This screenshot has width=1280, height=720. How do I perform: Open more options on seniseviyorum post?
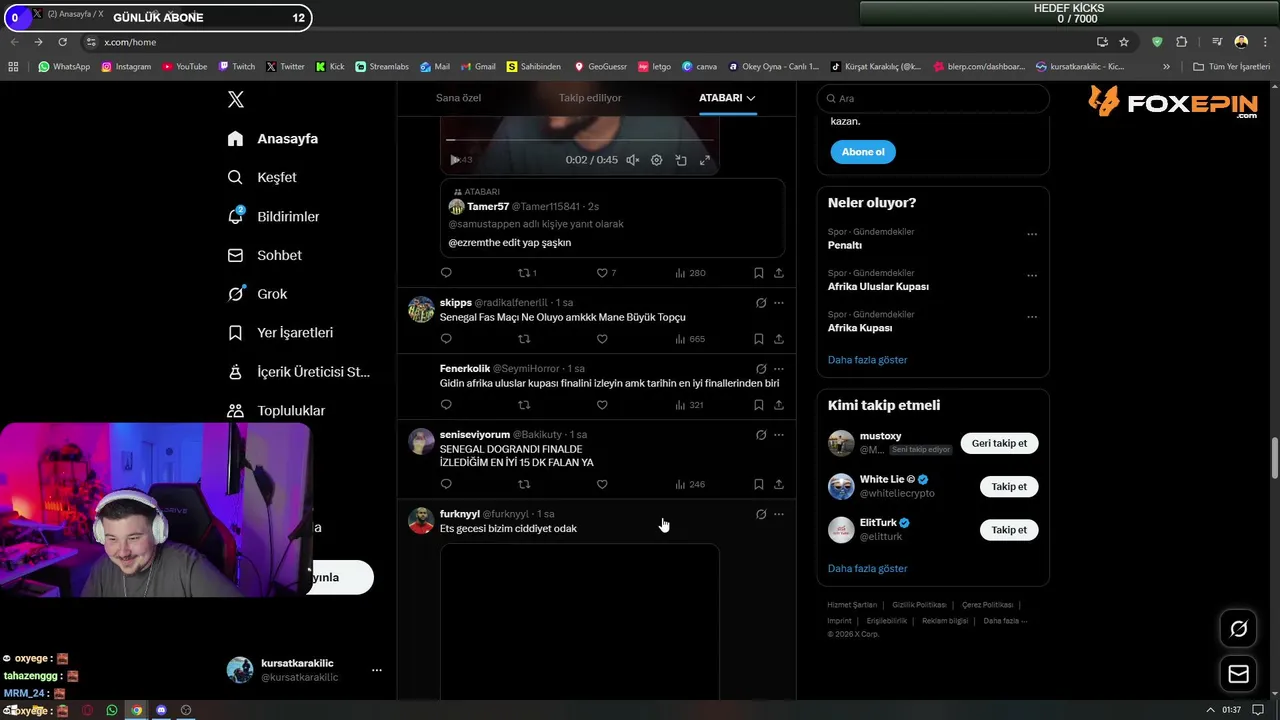point(778,435)
